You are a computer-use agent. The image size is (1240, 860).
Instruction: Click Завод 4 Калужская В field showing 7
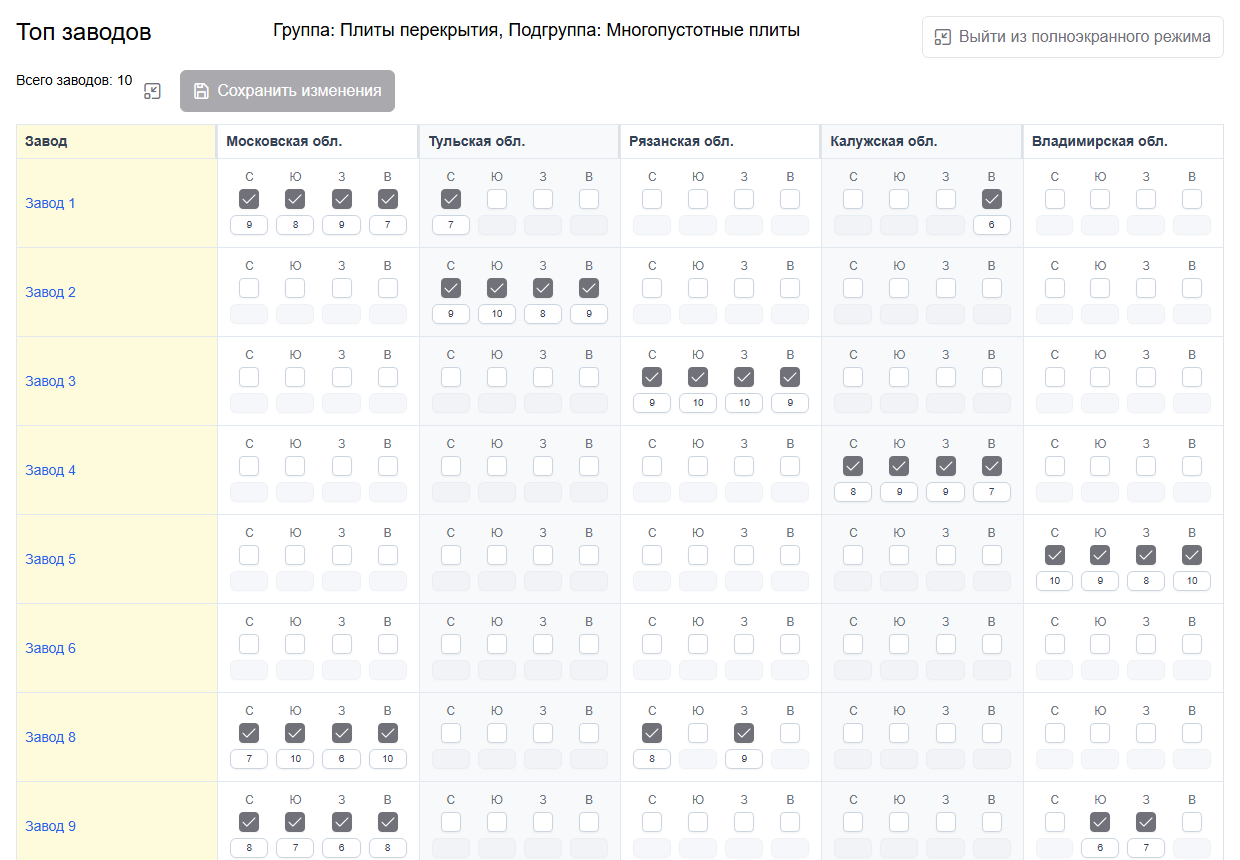pos(992,492)
